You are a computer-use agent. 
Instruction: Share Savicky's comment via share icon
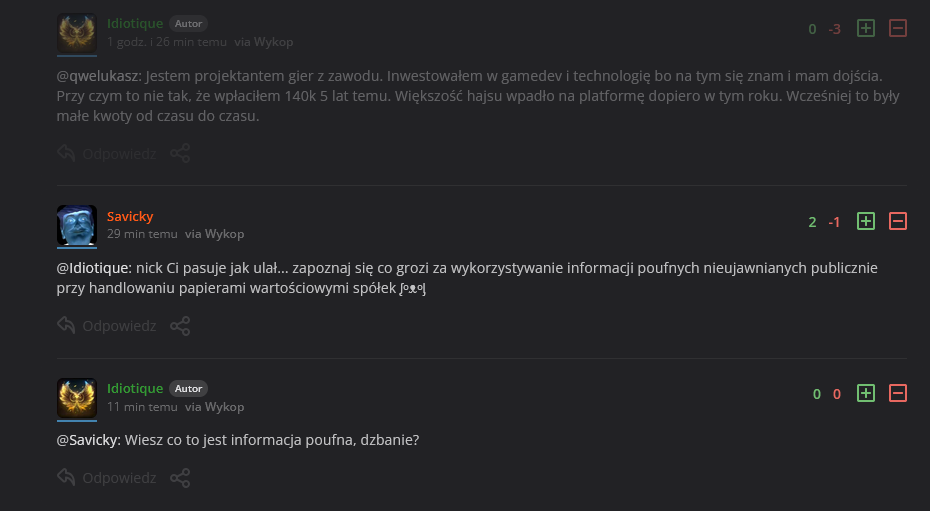pos(180,326)
